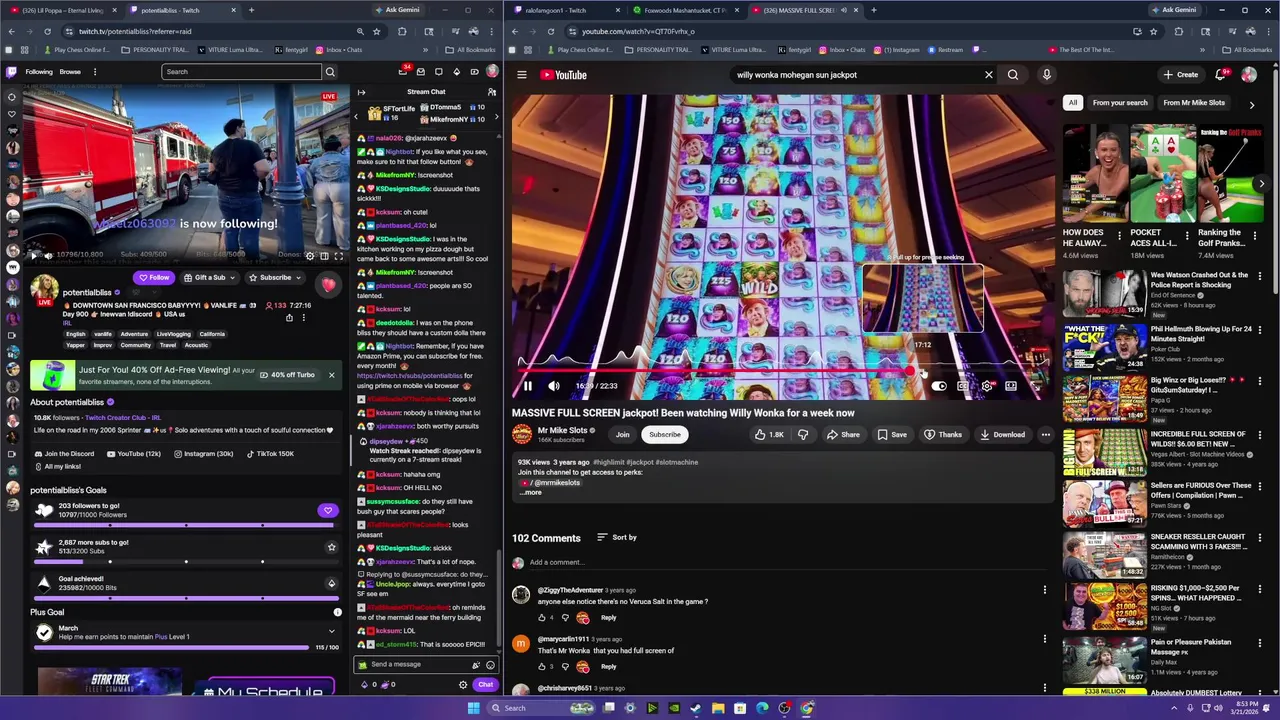The image size is (1280, 720).
Task: Open Twitch notifications with red badge
Action: tap(403, 72)
